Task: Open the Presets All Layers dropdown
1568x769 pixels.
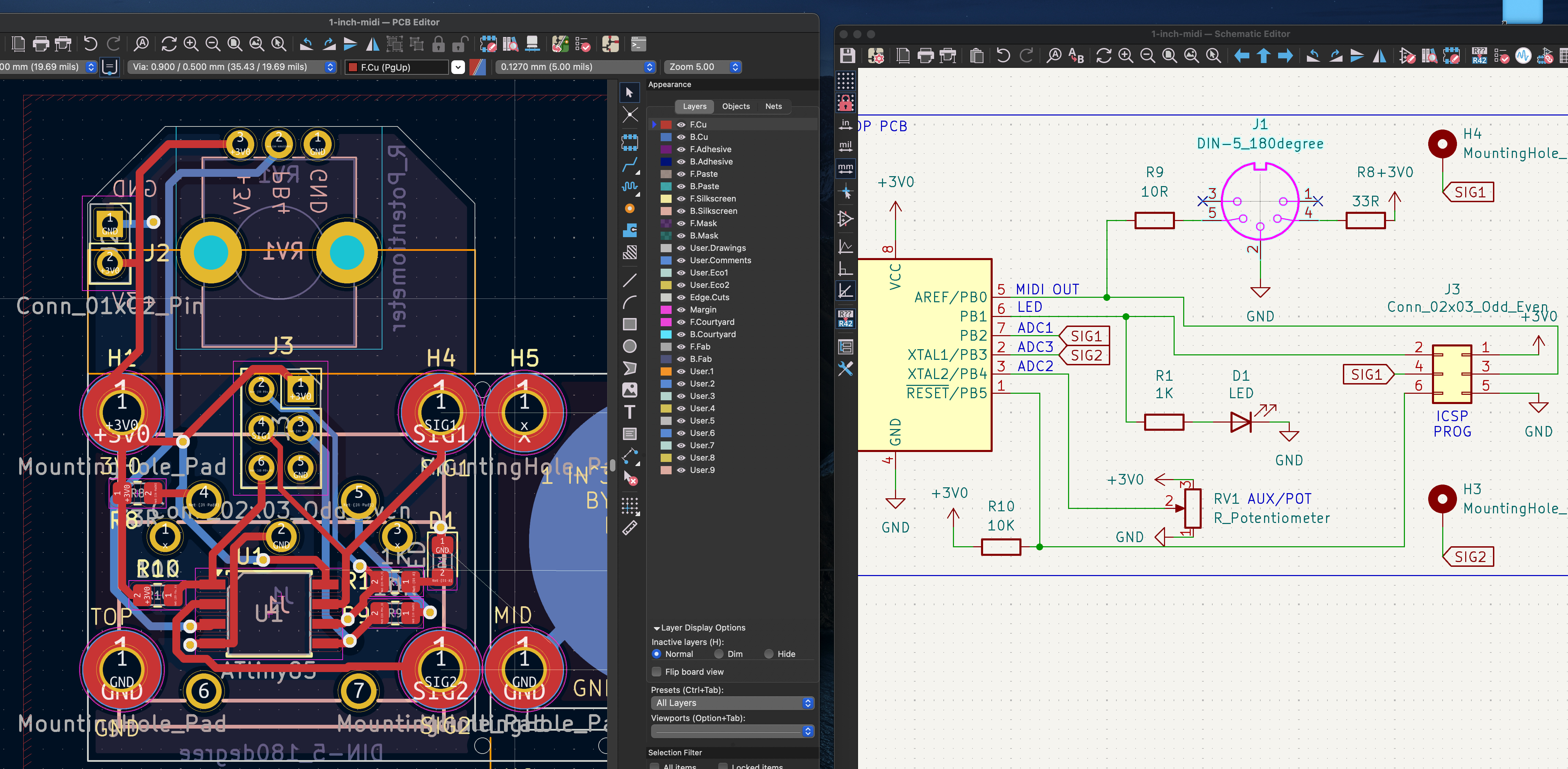Action: pyautogui.click(x=732, y=703)
